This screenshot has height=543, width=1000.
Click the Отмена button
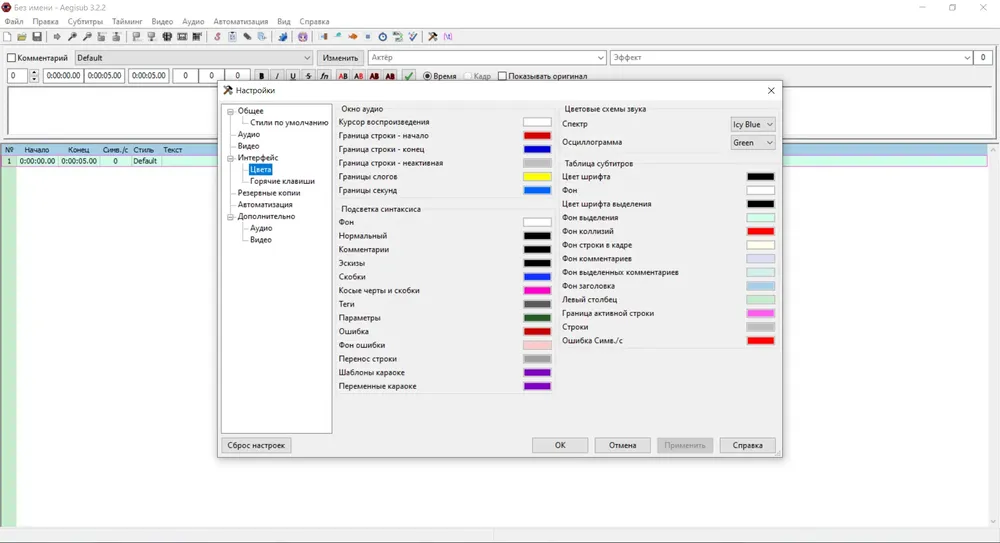pyautogui.click(x=622, y=445)
